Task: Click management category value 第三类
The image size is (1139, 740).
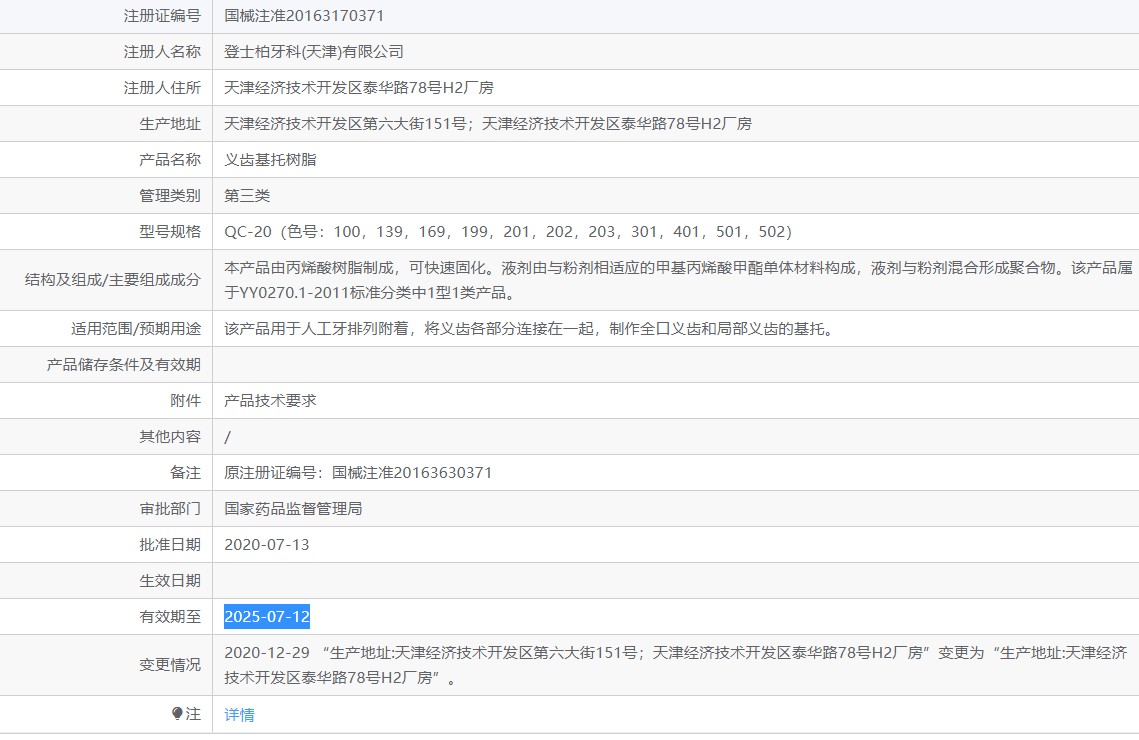Action: point(247,195)
